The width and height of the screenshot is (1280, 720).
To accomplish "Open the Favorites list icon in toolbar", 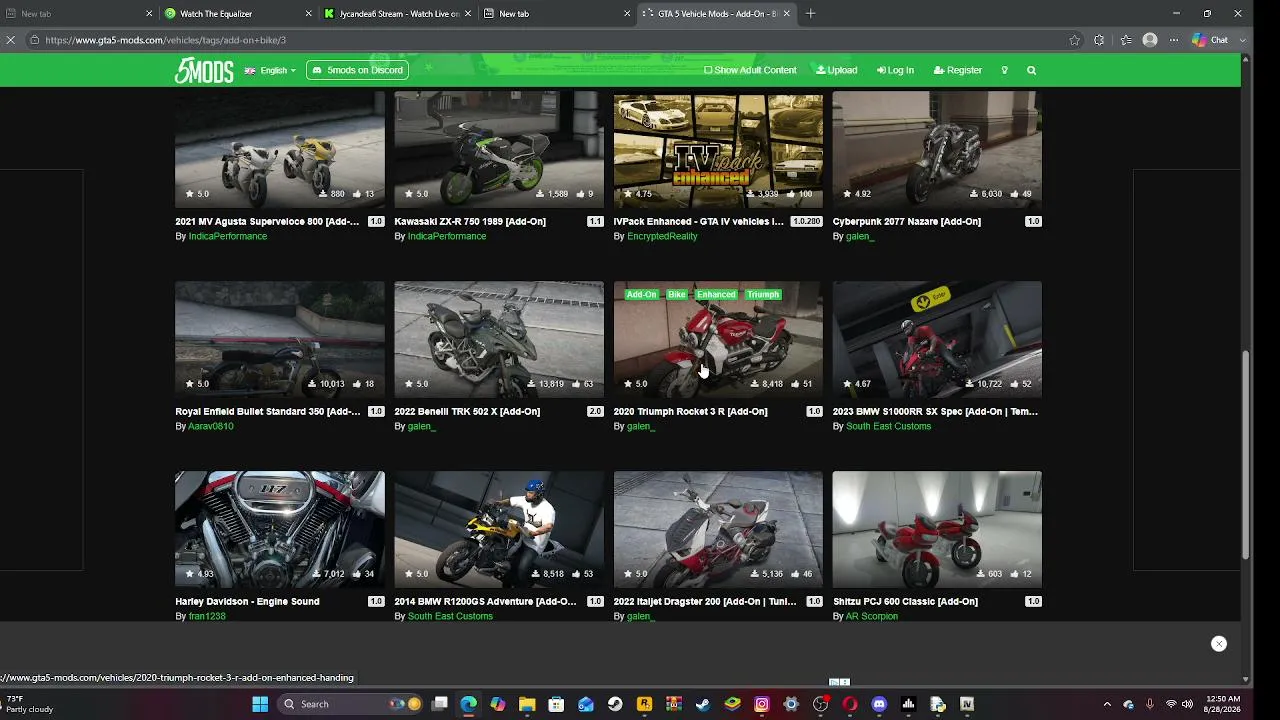I will pyautogui.click(x=1126, y=40).
